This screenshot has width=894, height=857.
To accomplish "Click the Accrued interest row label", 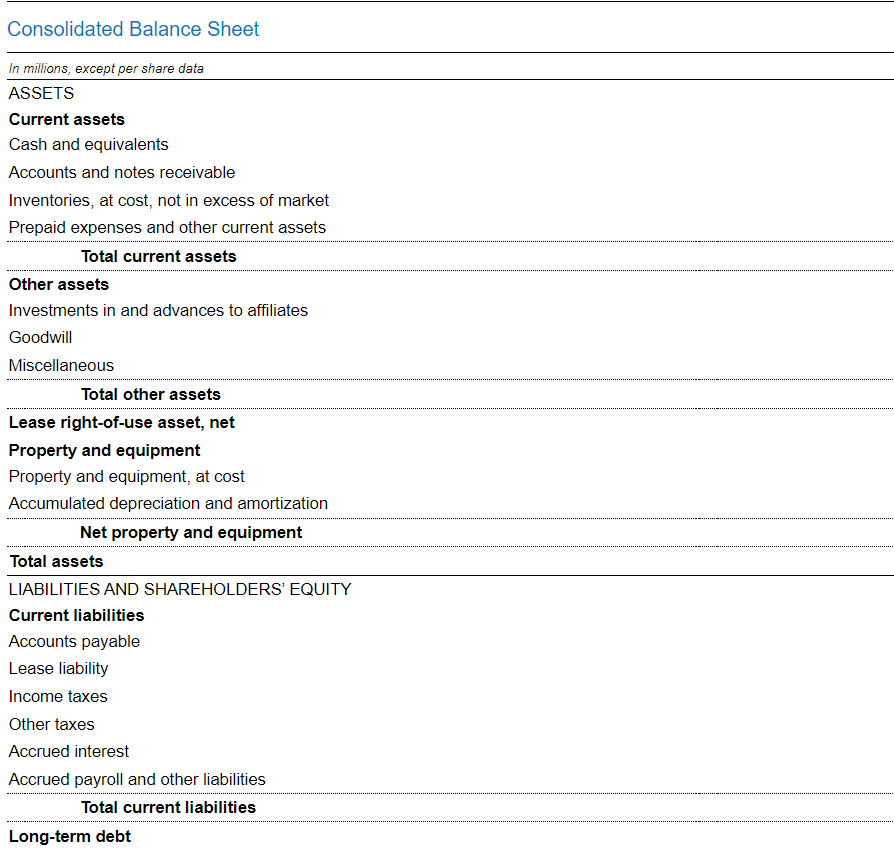I will 69,752.
